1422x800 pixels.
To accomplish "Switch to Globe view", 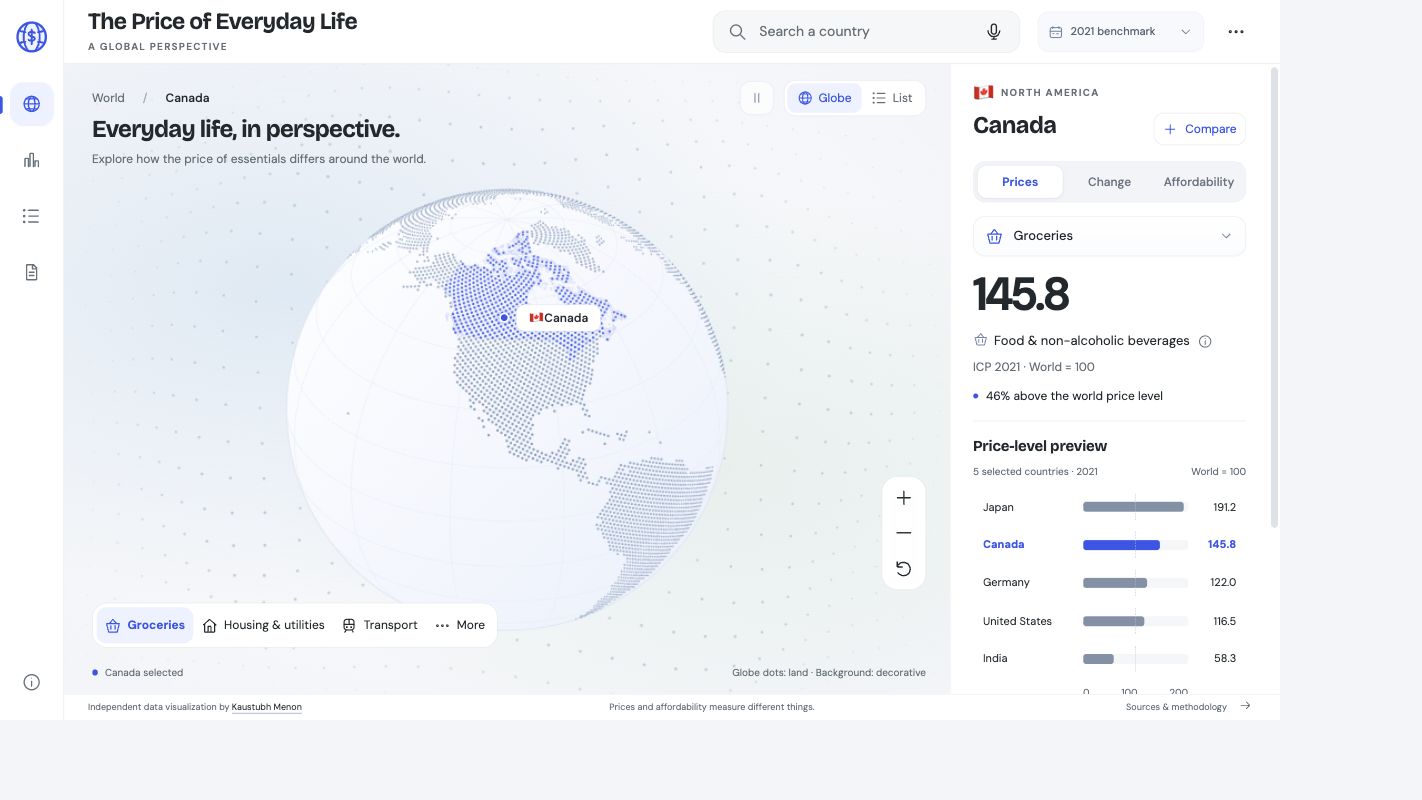I will [x=825, y=98].
